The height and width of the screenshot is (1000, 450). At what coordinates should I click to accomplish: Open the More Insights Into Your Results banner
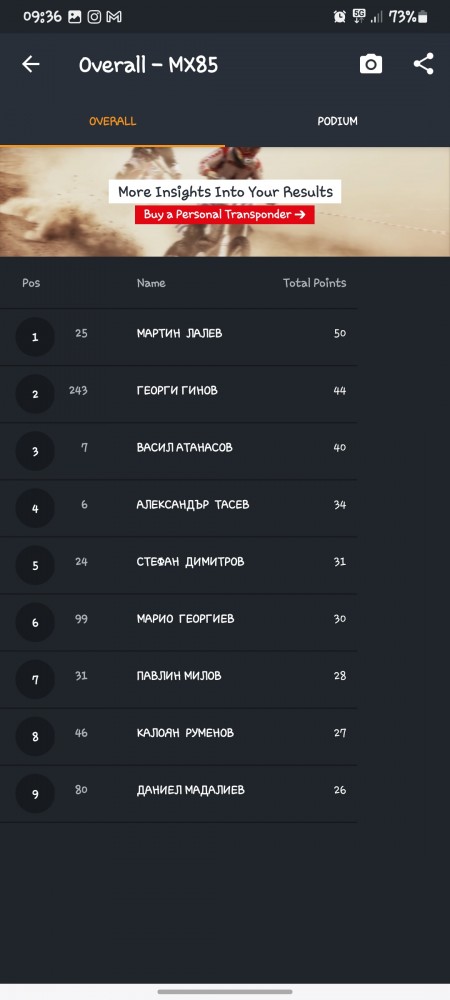pyautogui.click(x=225, y=202)
